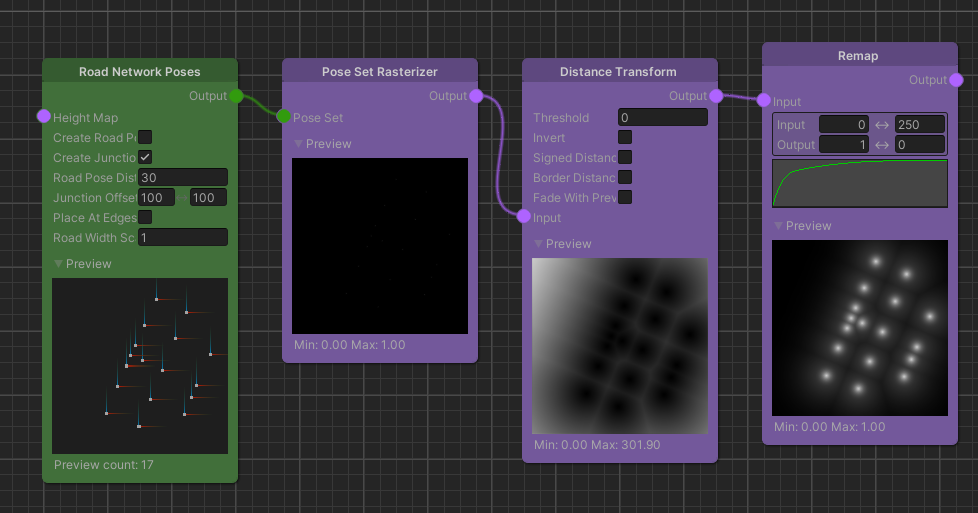Click the Threshold value field

(662, 117)
